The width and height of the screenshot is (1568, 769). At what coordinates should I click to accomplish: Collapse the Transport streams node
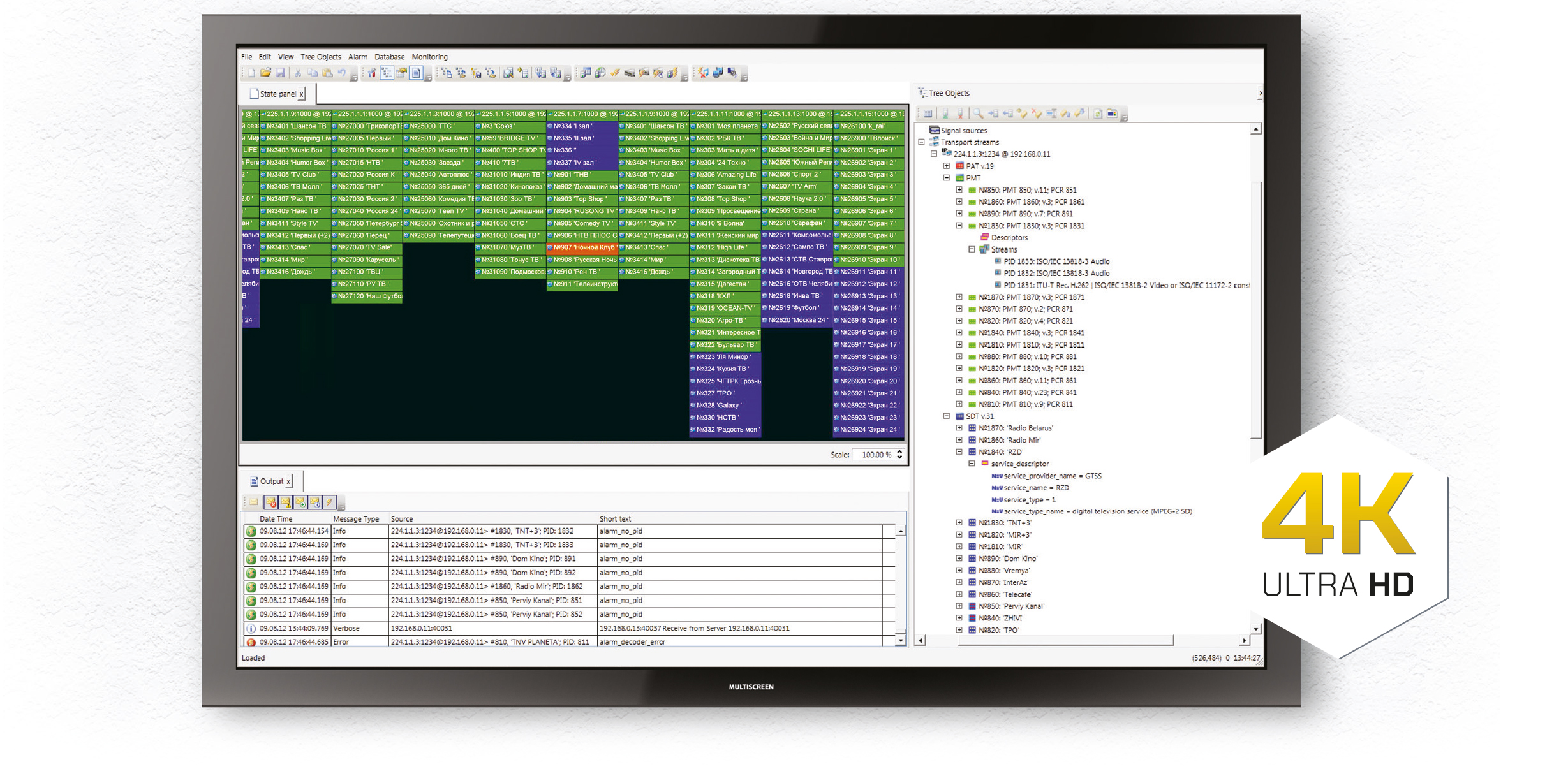click(922, 142)
